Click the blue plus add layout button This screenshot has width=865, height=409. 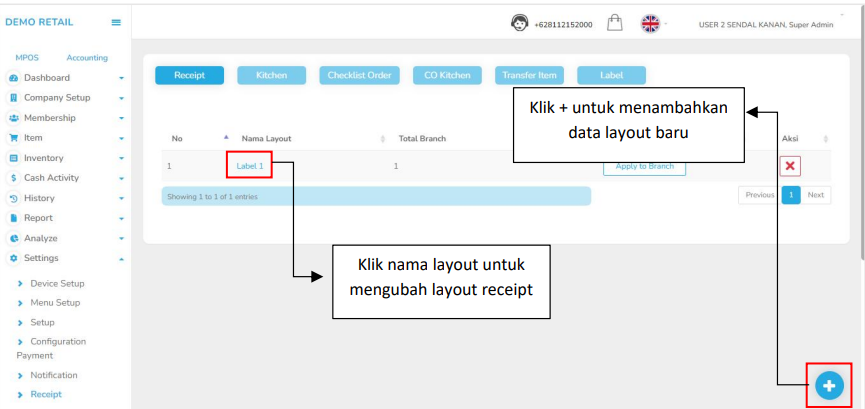coord(829,386)
